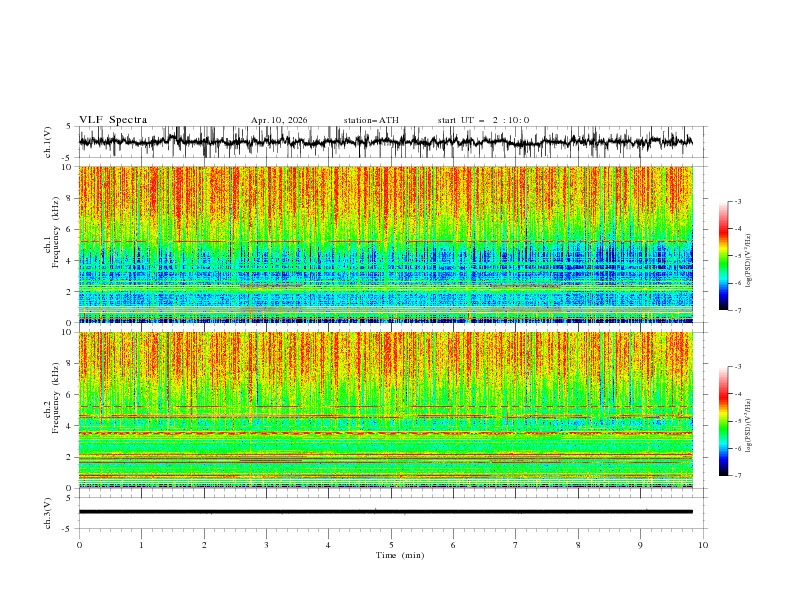Click the date 'Apr. 10, 2026'

(279, 120)
